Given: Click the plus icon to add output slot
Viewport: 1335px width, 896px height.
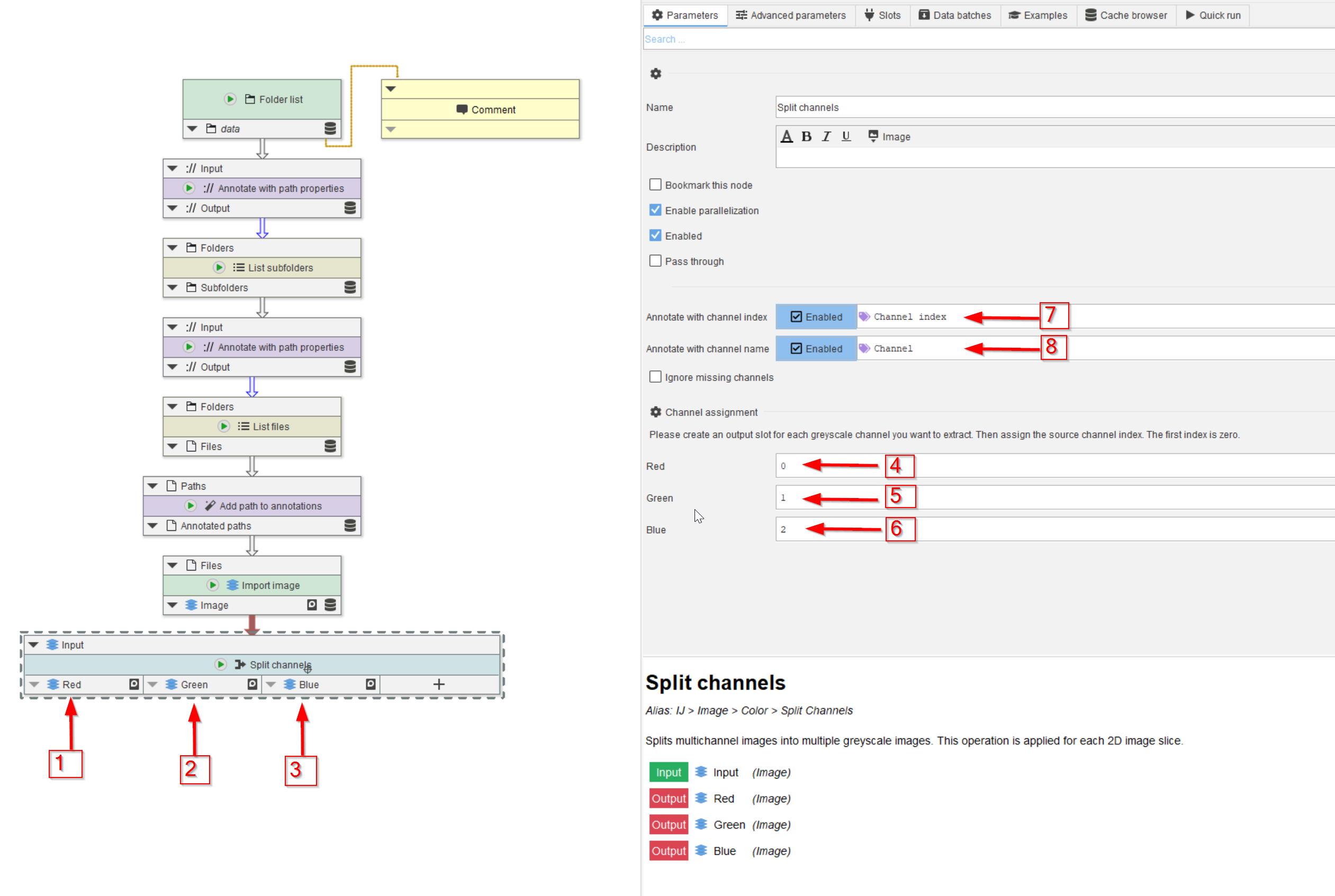Looking at the screenshot, I should tap(438, 684).
